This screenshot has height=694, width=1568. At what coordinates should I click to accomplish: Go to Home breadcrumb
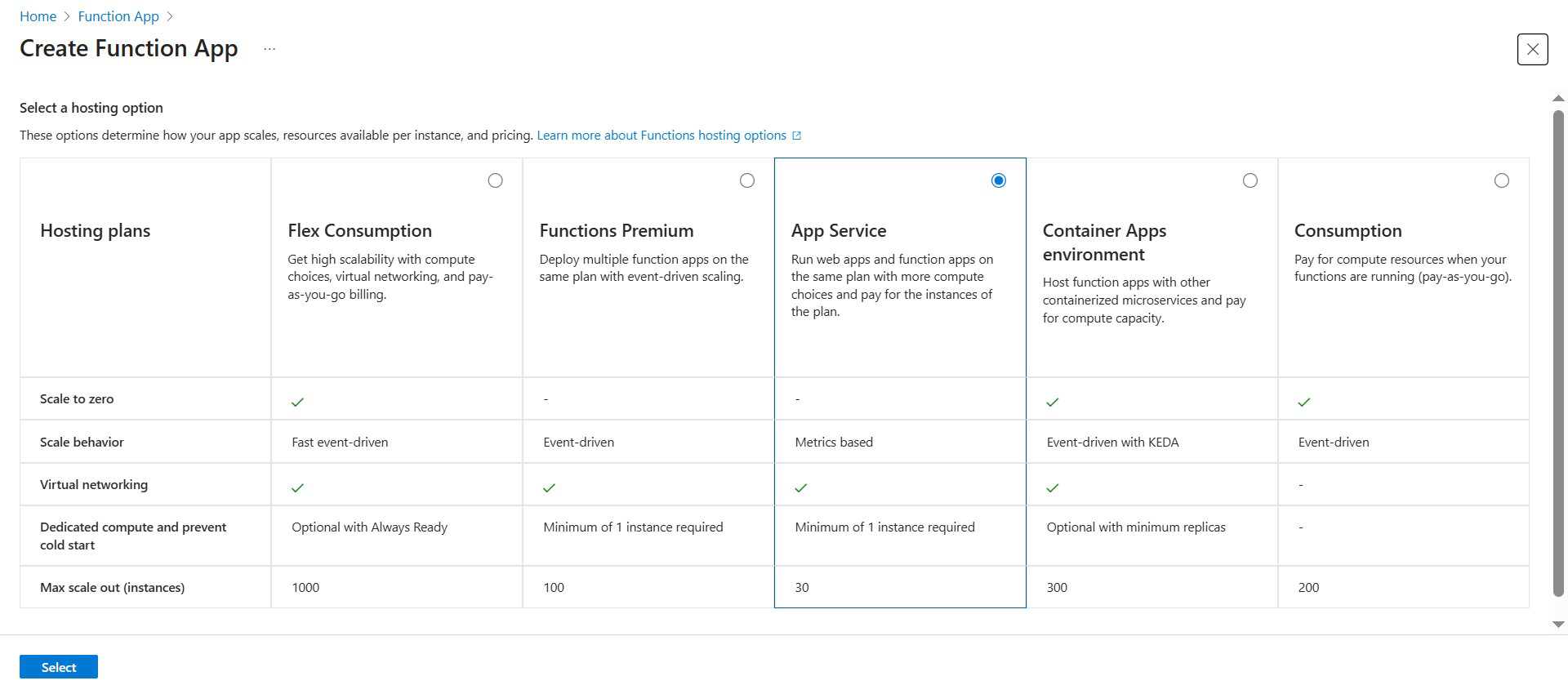pos(38,16)
